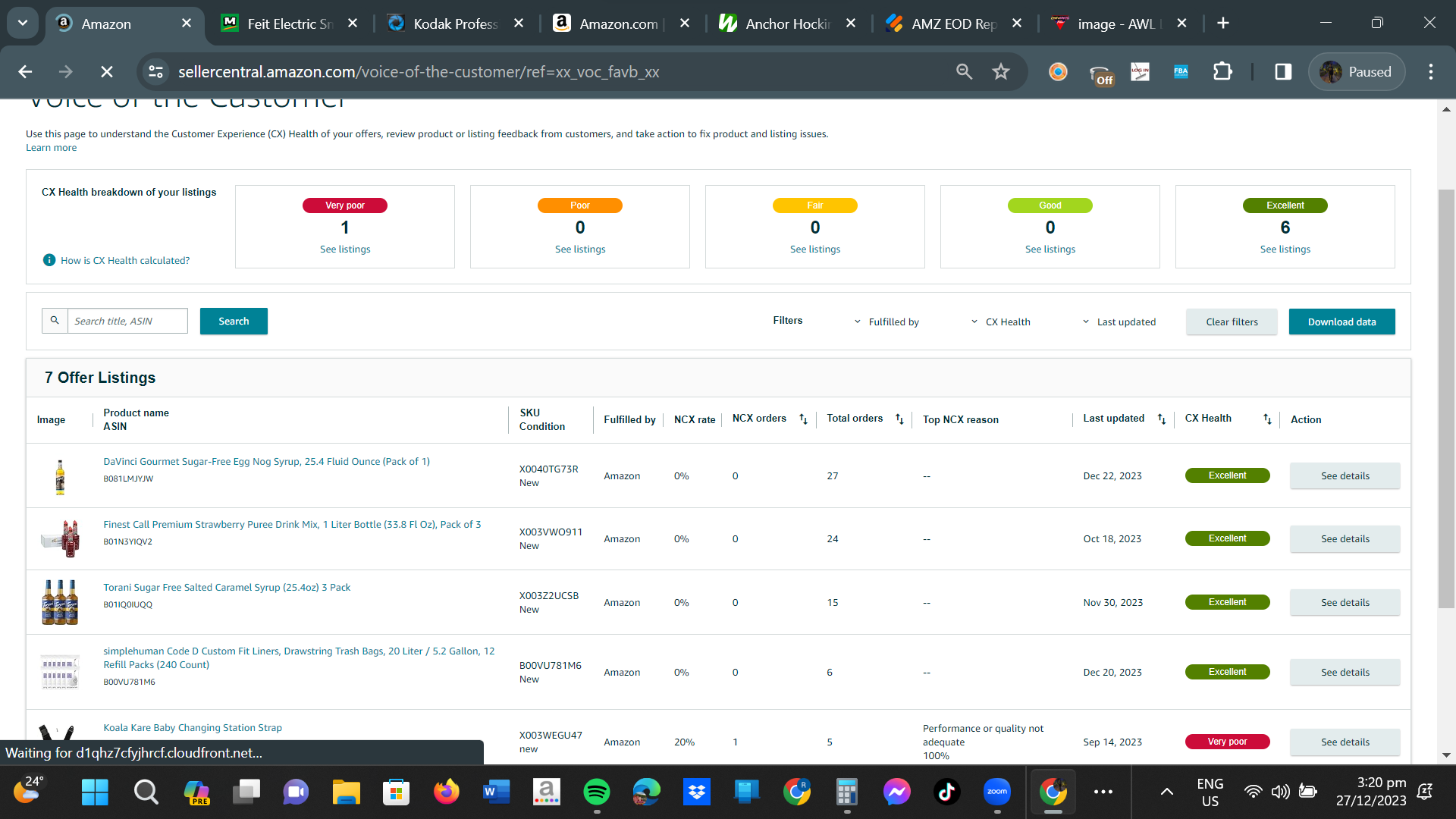The image size is (1456, 819).
Task: Click the simplehuman trash bags product thumbnail
Action: click(60, 672)
